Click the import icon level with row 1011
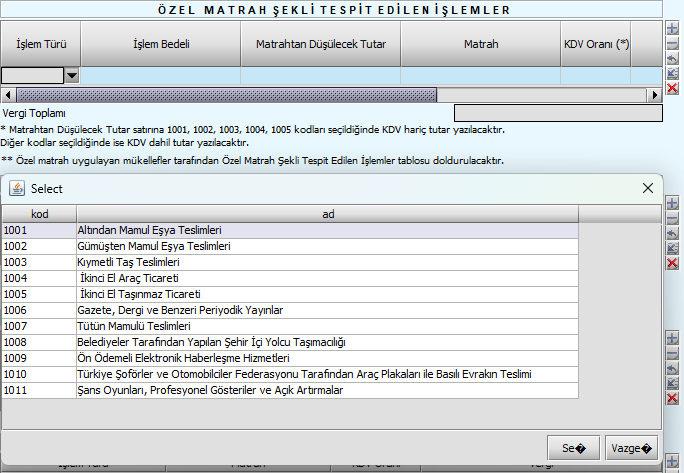 point(672,383)
